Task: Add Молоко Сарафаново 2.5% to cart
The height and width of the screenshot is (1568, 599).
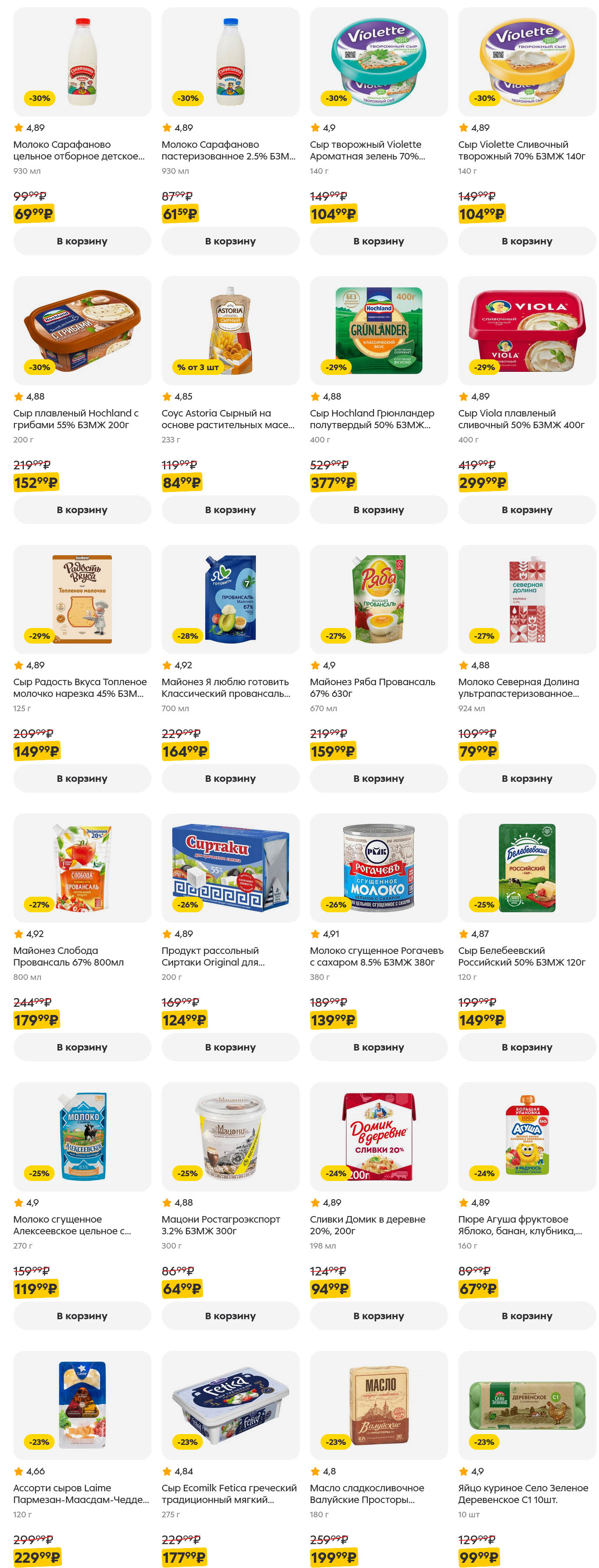Action: tap(230, 241)
